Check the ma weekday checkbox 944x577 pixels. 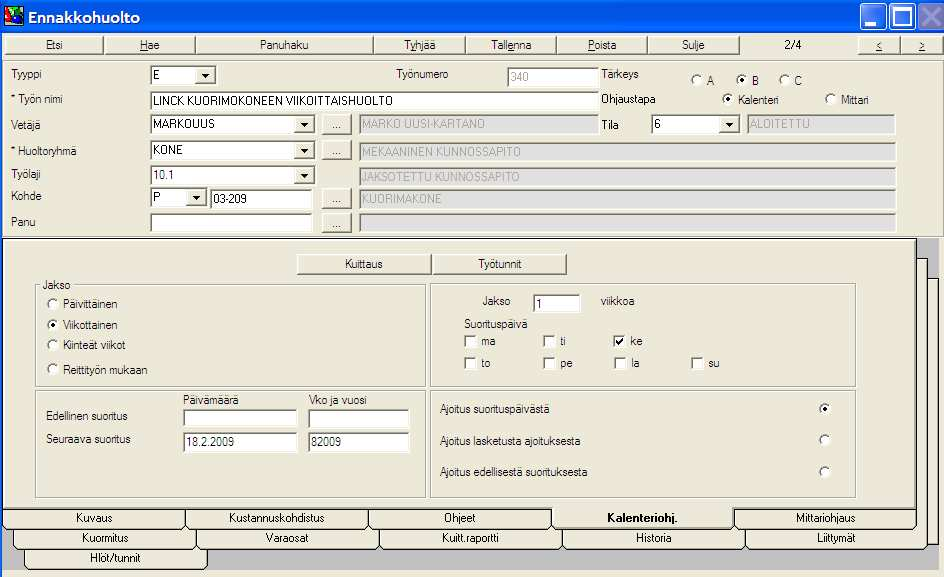(x=470, y=341)
